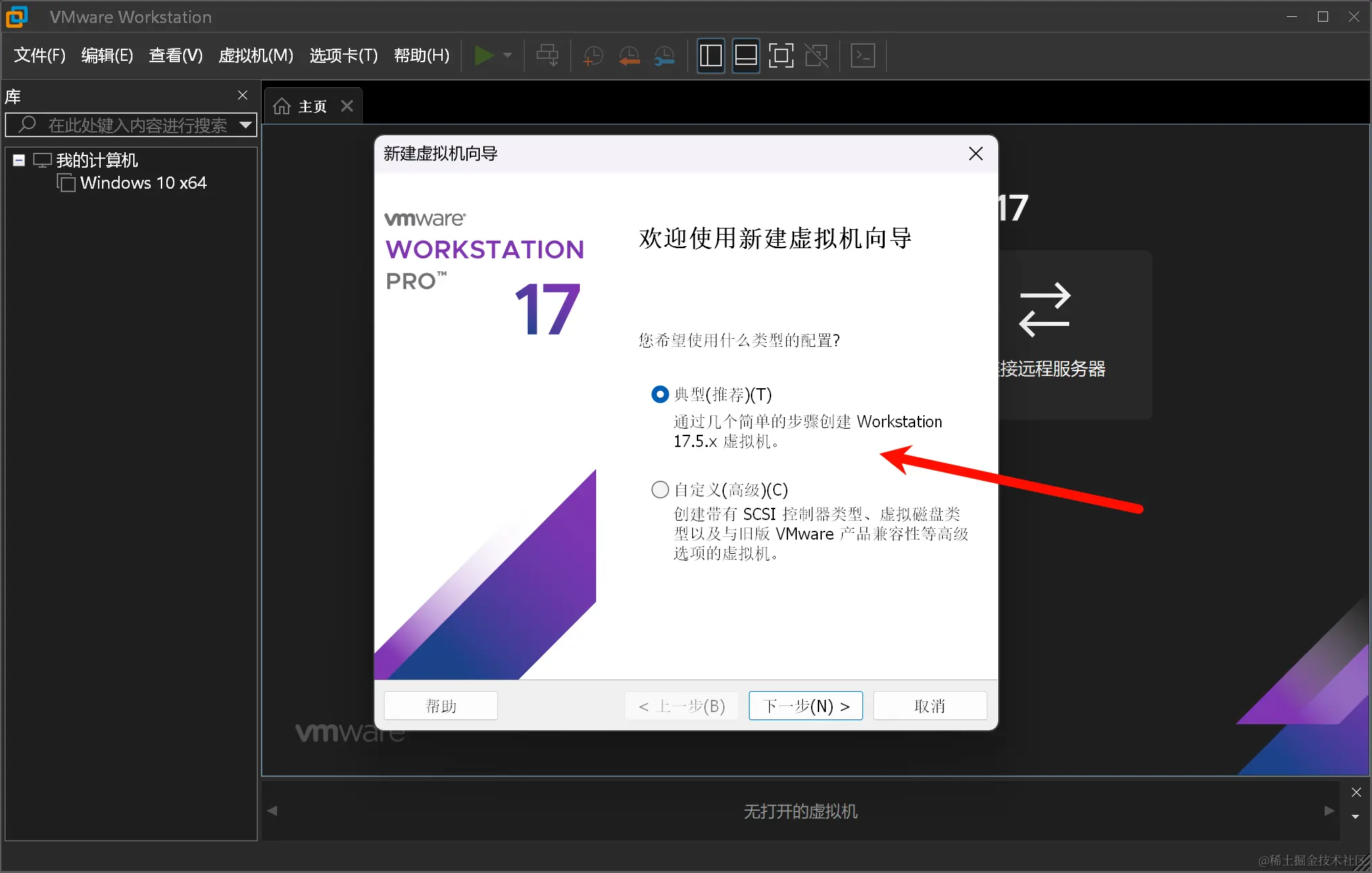Viewport: 1372px width, 873px height.
Task: Open the power button dropdown arrow
Action: point(508,55)
